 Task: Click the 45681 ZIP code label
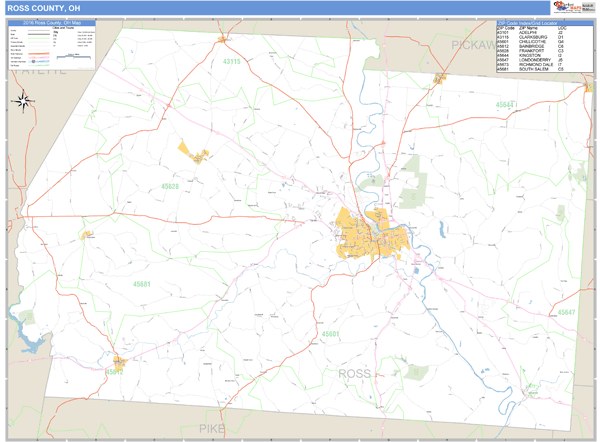pos(142,284)
